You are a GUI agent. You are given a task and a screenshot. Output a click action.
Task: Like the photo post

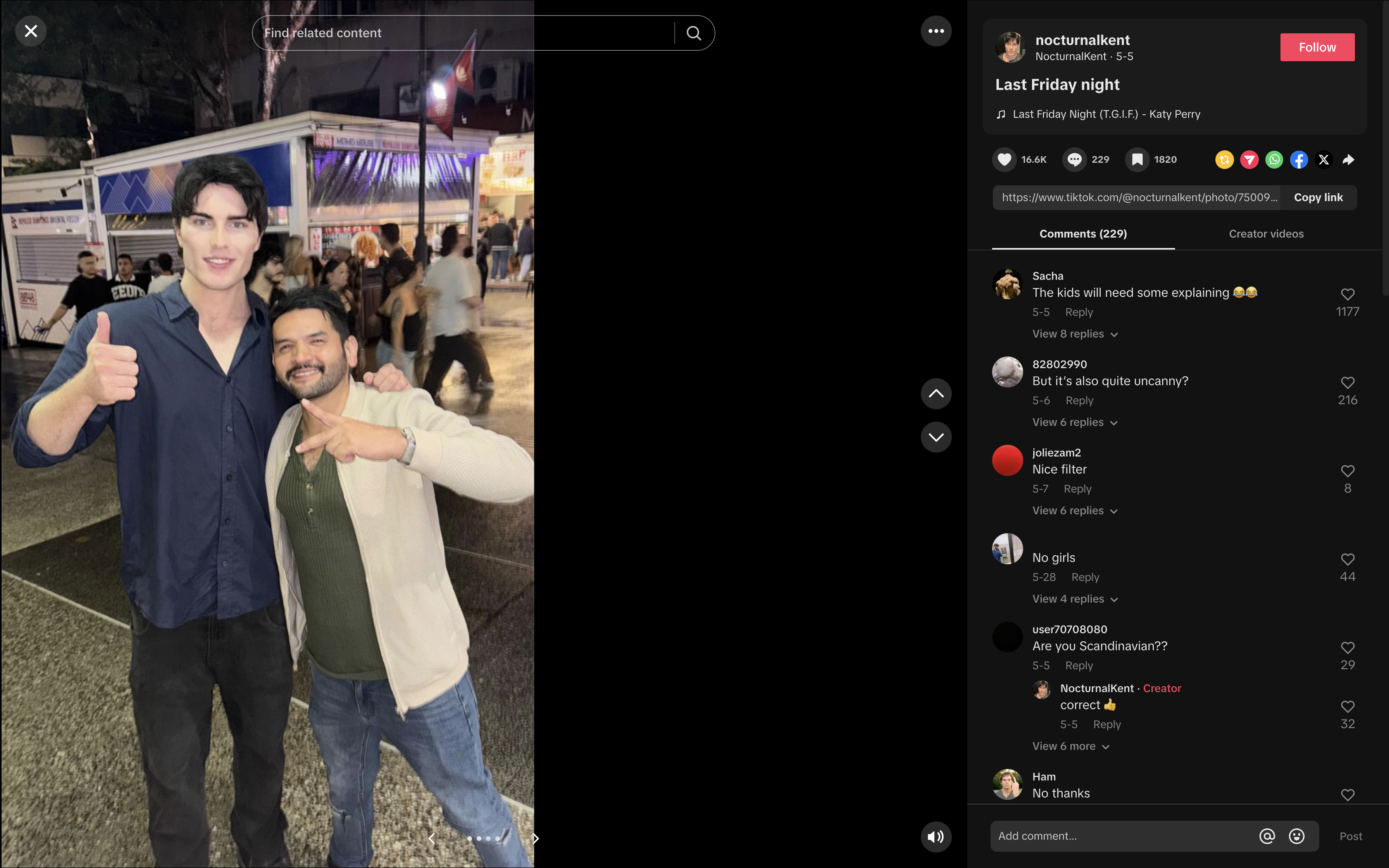[x=1004, y=160]
